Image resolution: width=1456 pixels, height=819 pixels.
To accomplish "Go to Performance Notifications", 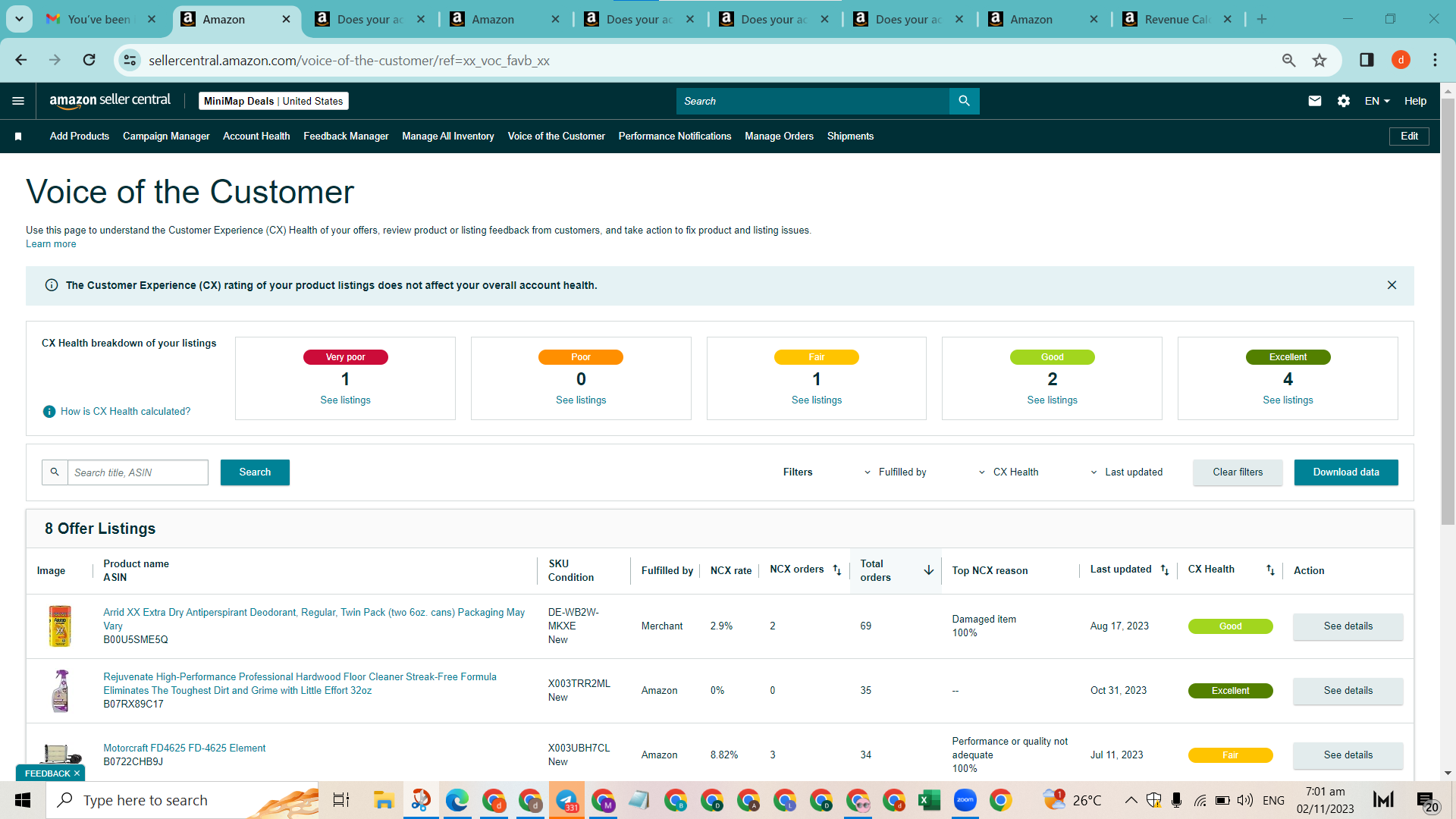I will point(675,136).
